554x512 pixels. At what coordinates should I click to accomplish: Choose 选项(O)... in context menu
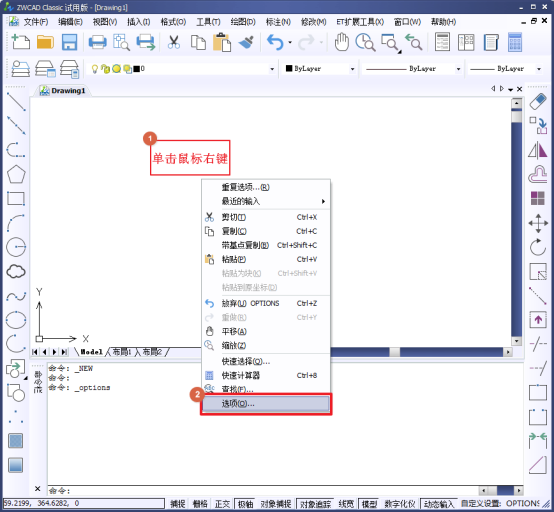[x=266, y=404]
